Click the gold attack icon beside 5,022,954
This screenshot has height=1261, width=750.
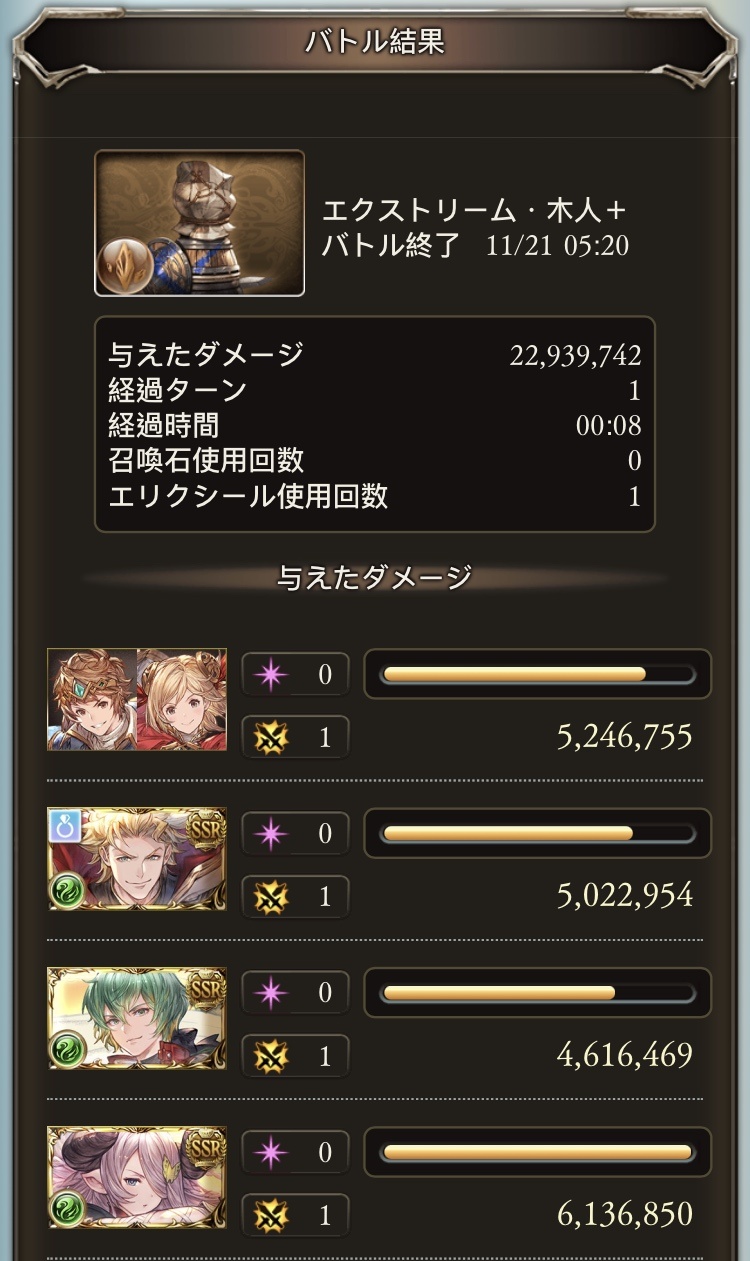tap(268, 896)
